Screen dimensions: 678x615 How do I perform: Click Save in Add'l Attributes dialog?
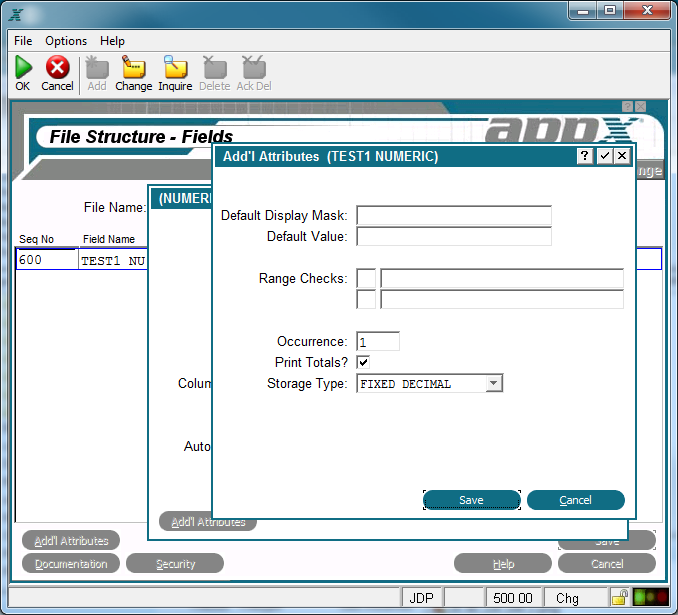click(x=471, y=500)
